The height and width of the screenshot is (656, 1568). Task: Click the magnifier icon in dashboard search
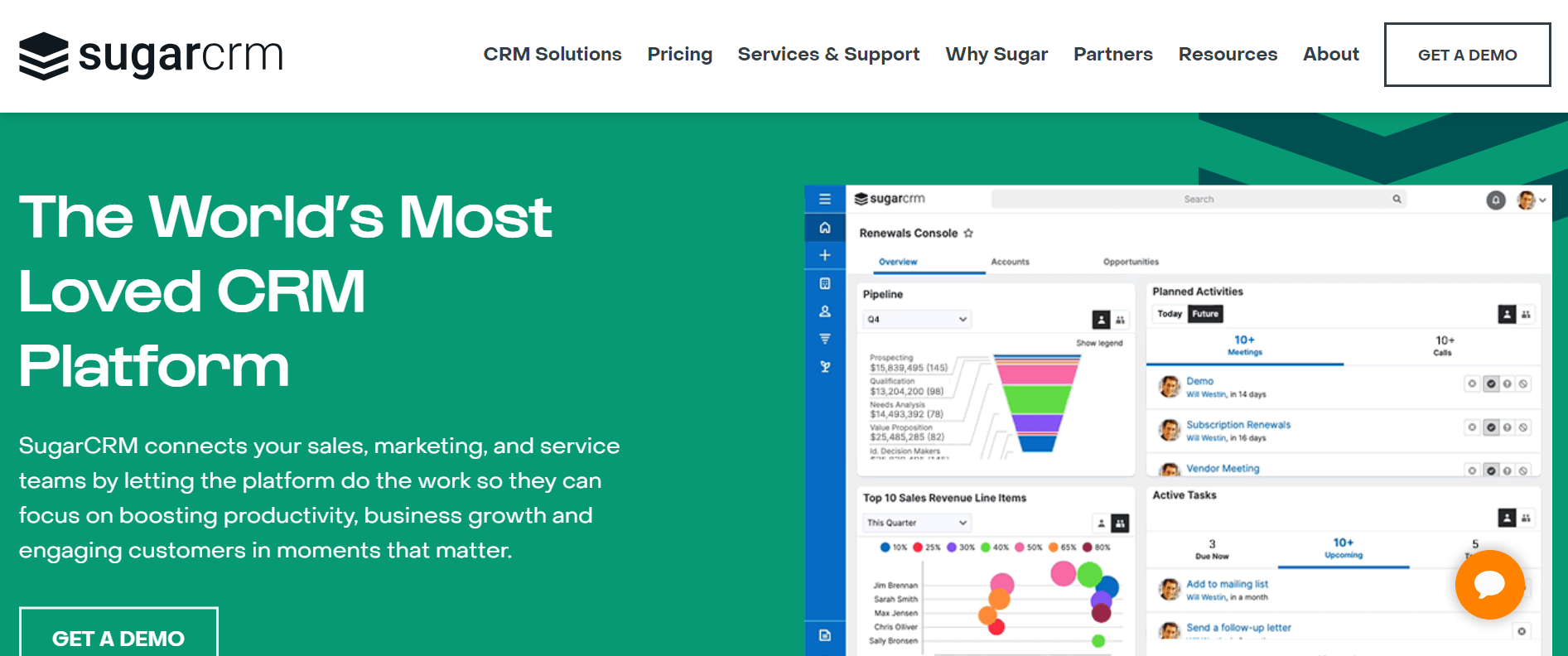[1397, 199]
